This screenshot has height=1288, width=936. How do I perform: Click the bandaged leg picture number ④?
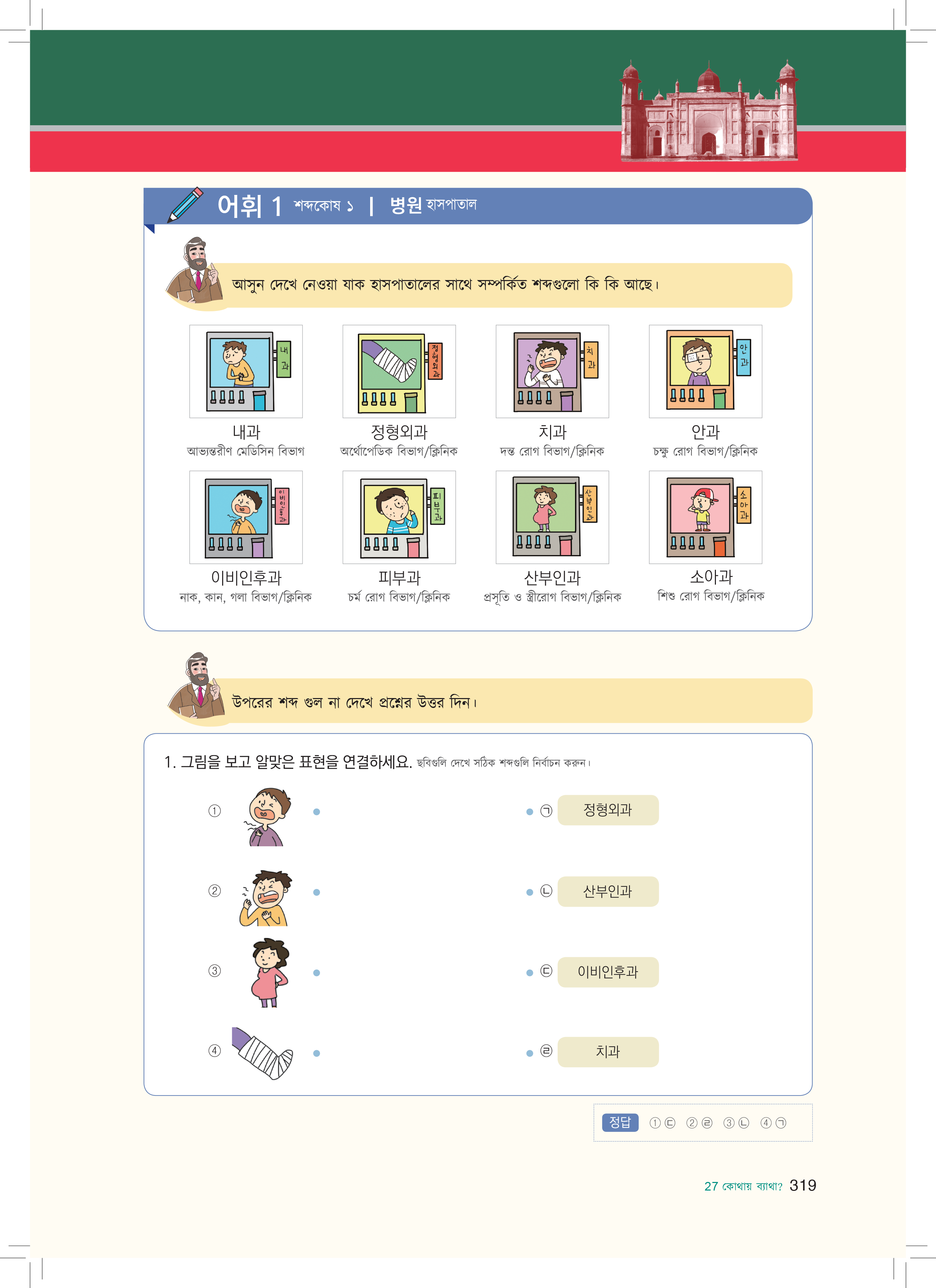click(263, 1053)
